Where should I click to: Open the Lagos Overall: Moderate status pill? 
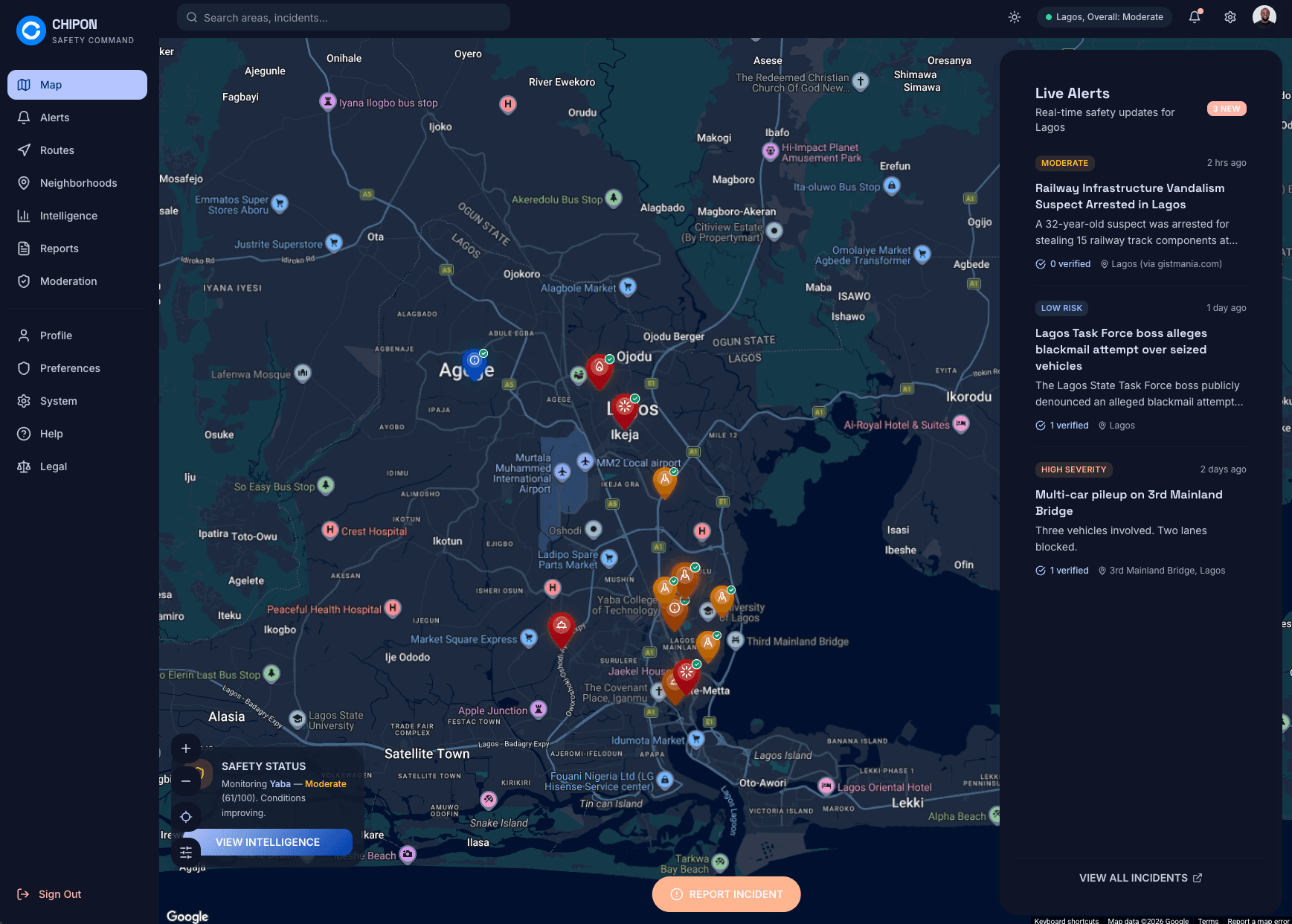coord(1104,16)
